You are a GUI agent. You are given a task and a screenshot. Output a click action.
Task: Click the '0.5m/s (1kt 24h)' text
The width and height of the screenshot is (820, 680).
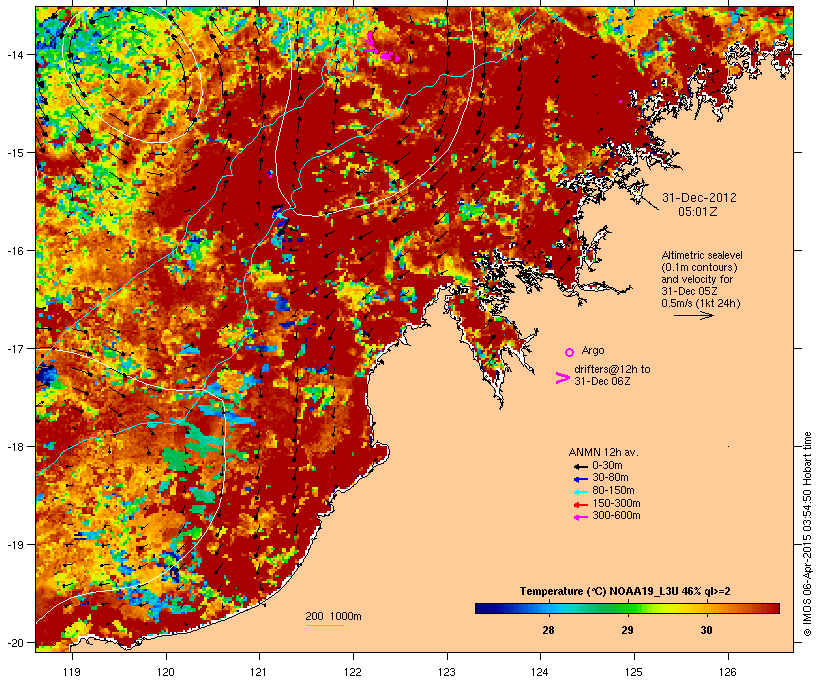[x=701, y=303]
